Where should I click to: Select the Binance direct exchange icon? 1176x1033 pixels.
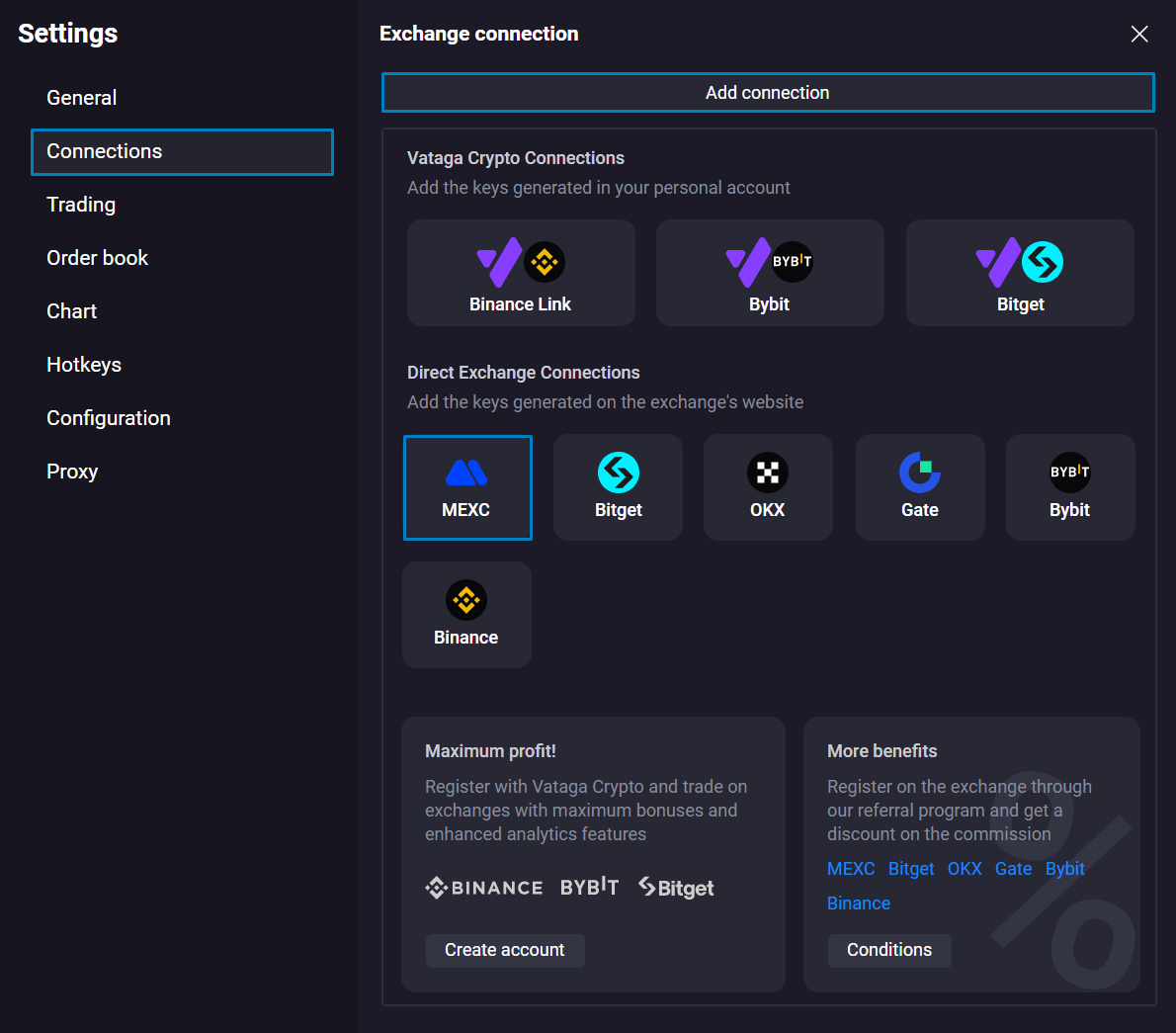point(466,614)
